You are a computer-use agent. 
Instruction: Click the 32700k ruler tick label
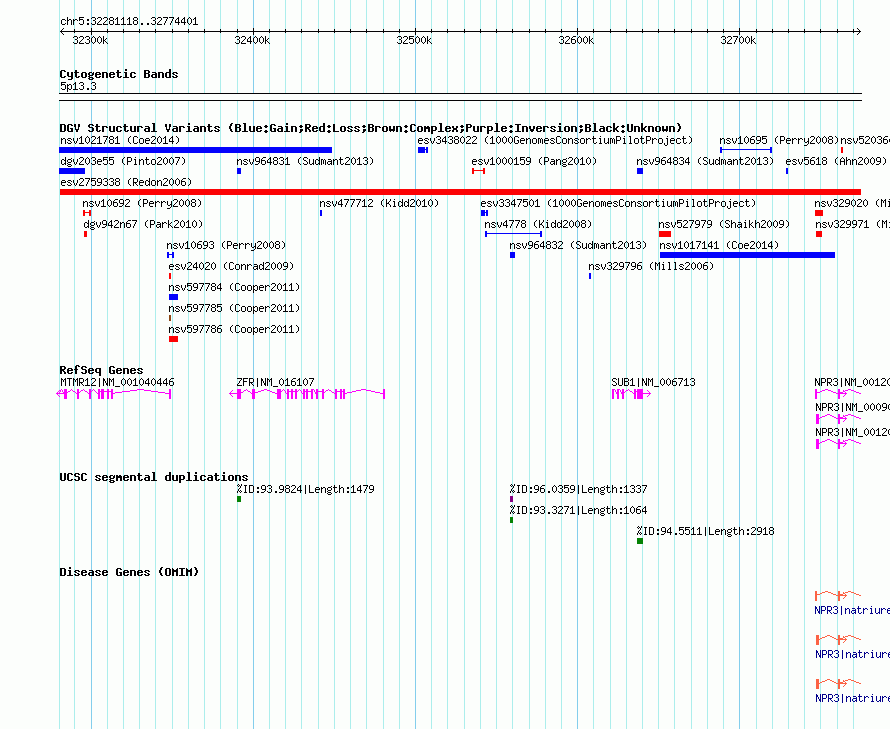(738, 40)
